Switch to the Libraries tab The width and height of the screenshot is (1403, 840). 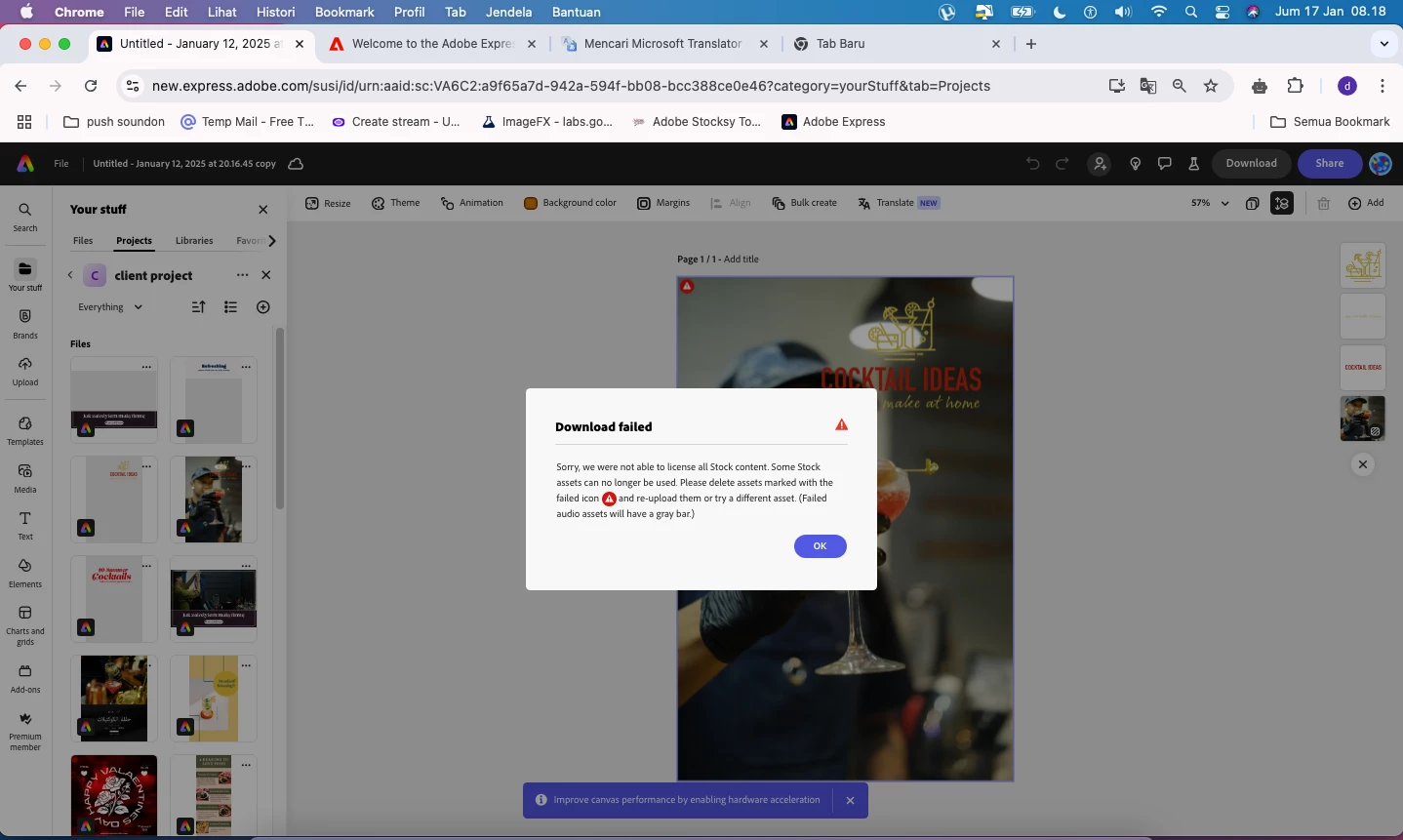pyautogui.click(x=194, y=240)
